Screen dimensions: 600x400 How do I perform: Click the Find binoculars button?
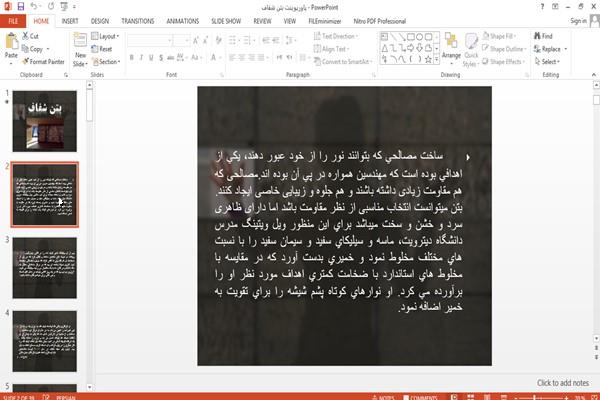click(543, 36)
